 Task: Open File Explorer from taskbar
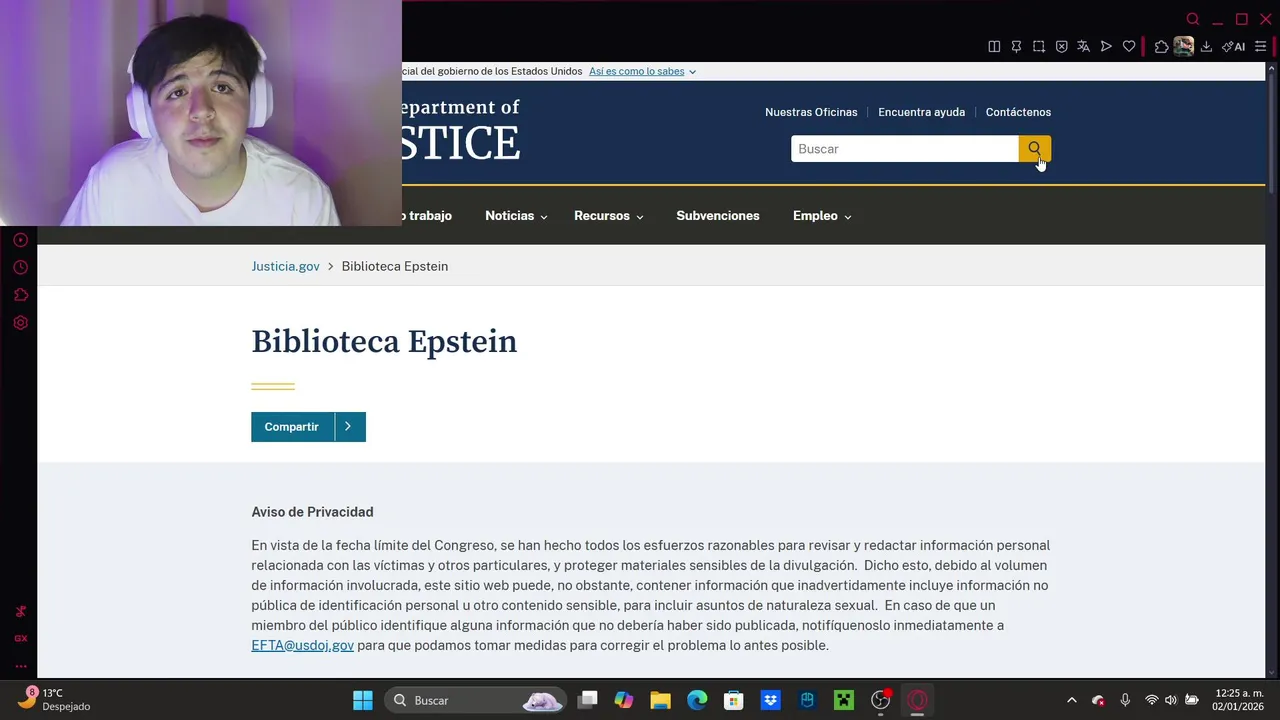660,700
